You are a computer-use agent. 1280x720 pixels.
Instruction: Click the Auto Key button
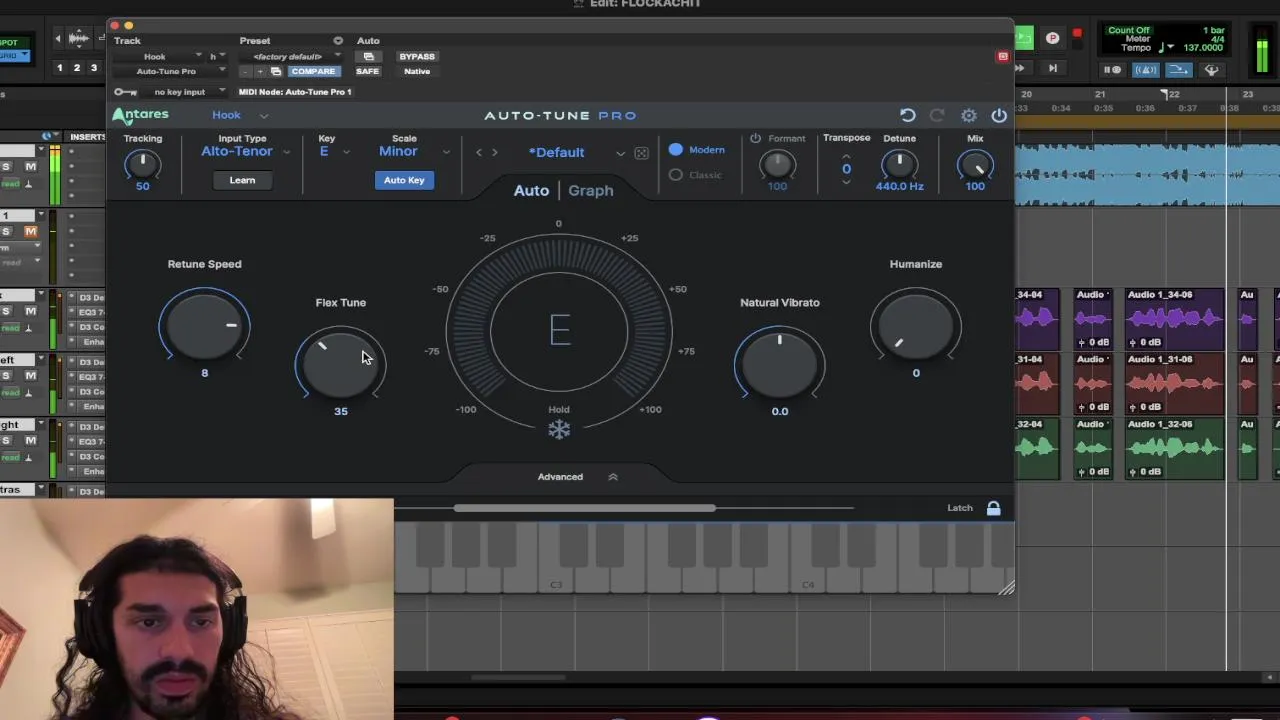coord(404,180)
